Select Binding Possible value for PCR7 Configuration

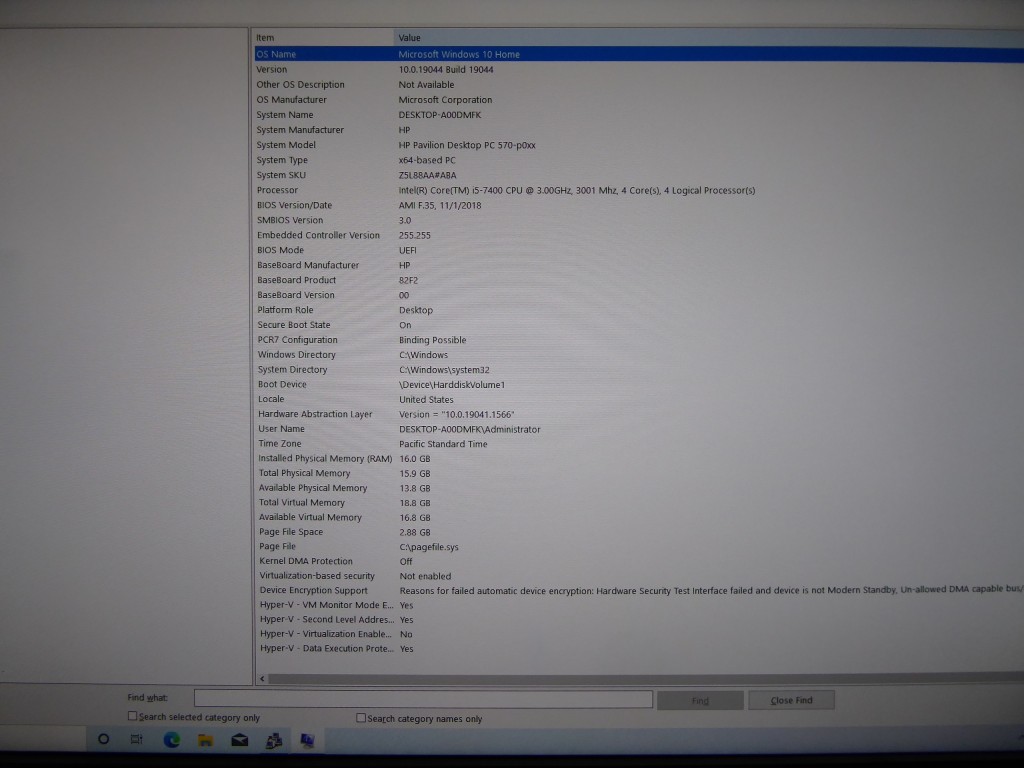click(x=432, y=340)
